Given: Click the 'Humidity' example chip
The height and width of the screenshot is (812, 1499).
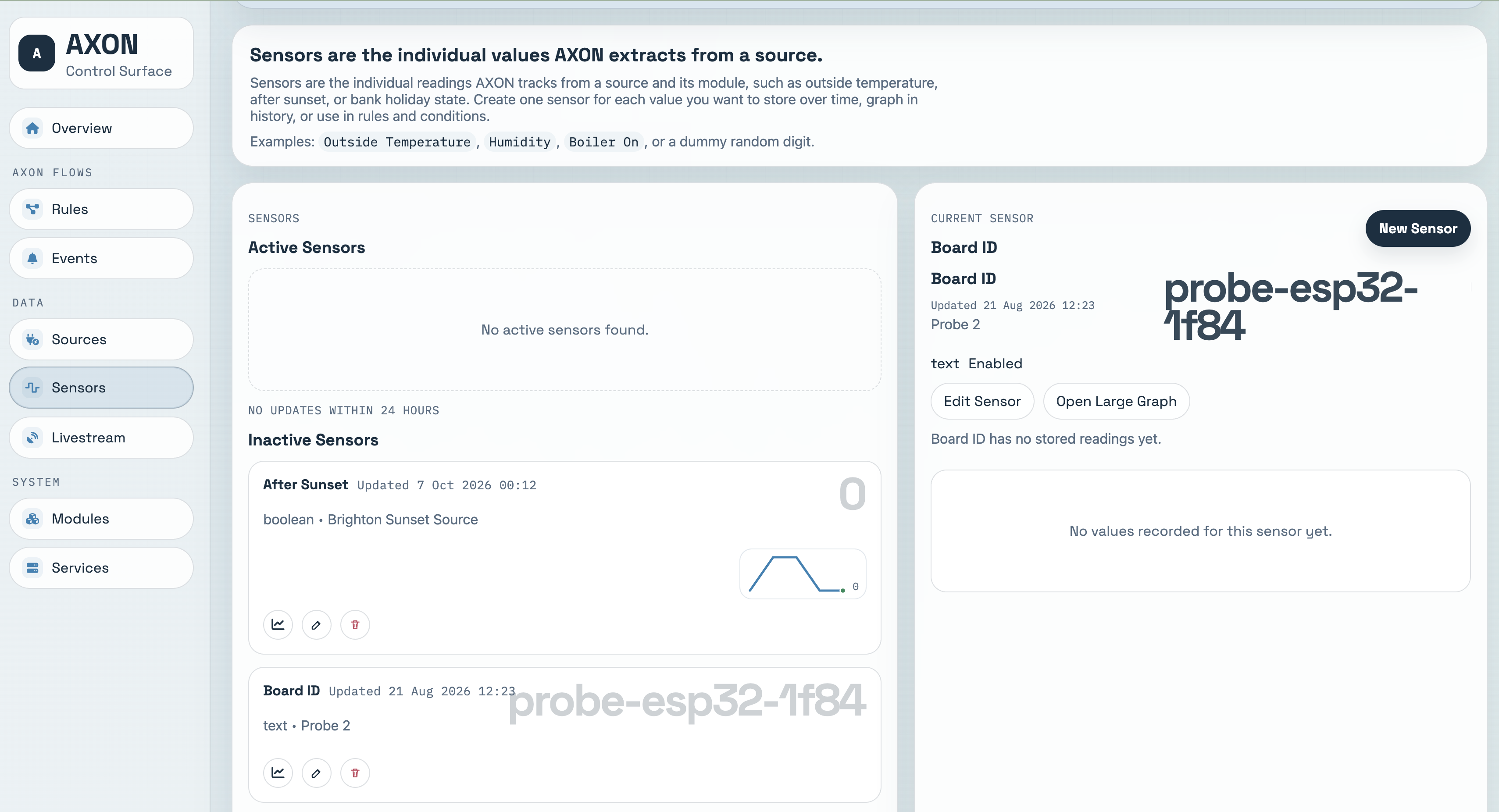Looking at the screenshot, I should click(520, 142).
